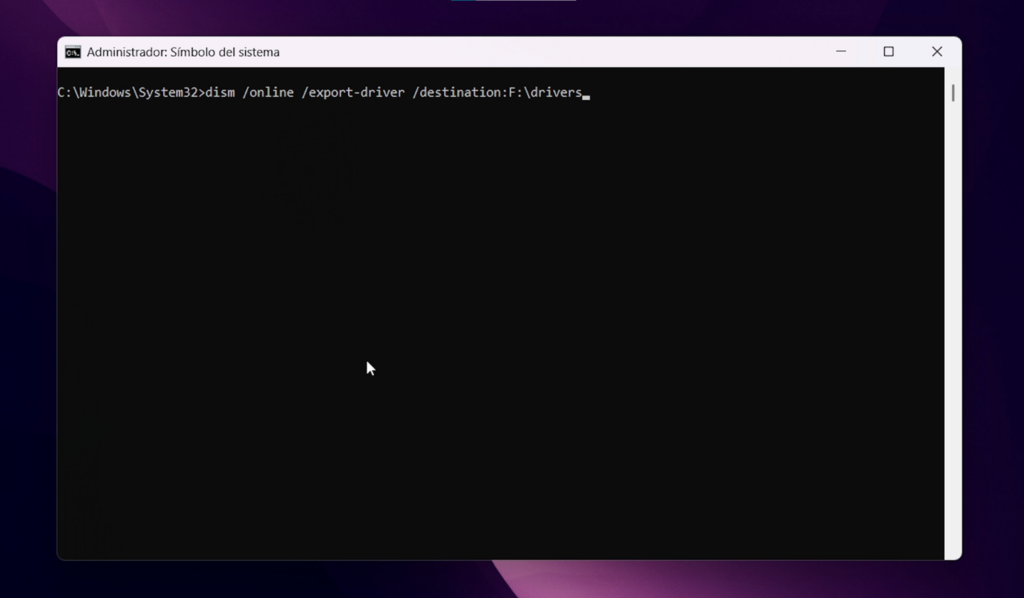Click the "/export-driver" argument
1024x598 pixels.
353,93
